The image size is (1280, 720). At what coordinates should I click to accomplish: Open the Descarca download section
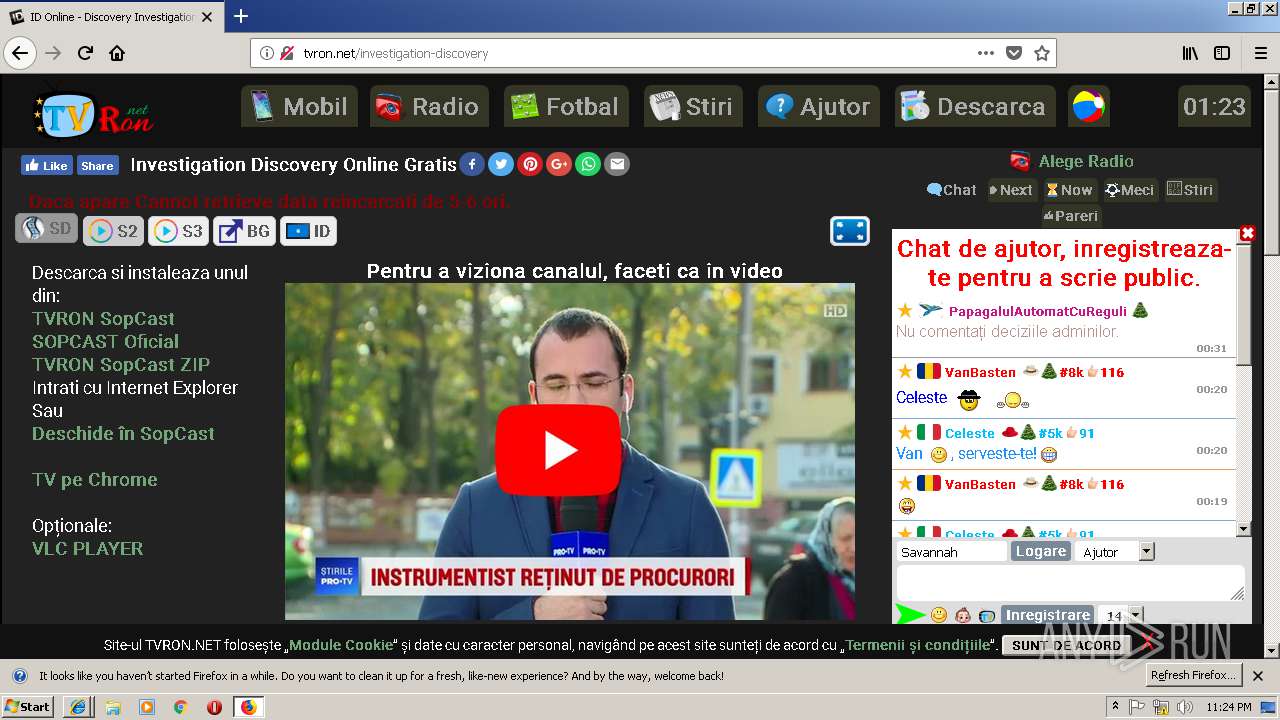point(974,106)
